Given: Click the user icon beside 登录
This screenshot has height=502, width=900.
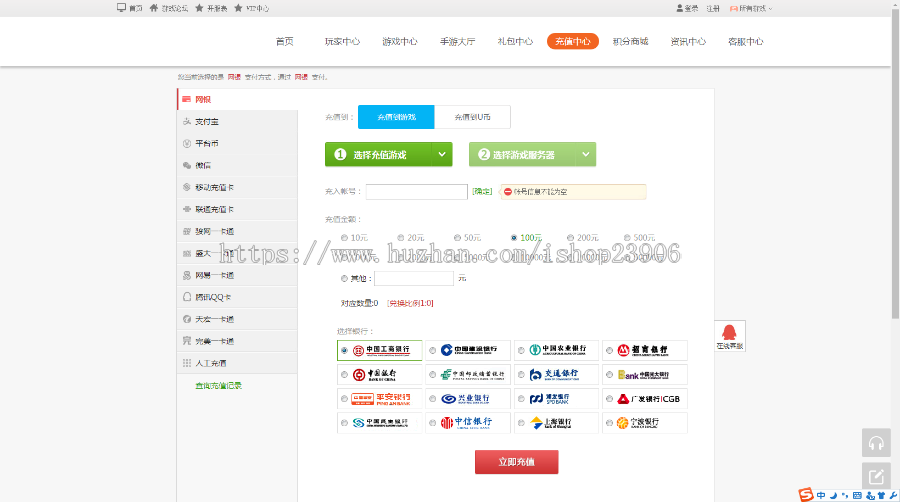Looking at the screenshot, I should [680, 9].
